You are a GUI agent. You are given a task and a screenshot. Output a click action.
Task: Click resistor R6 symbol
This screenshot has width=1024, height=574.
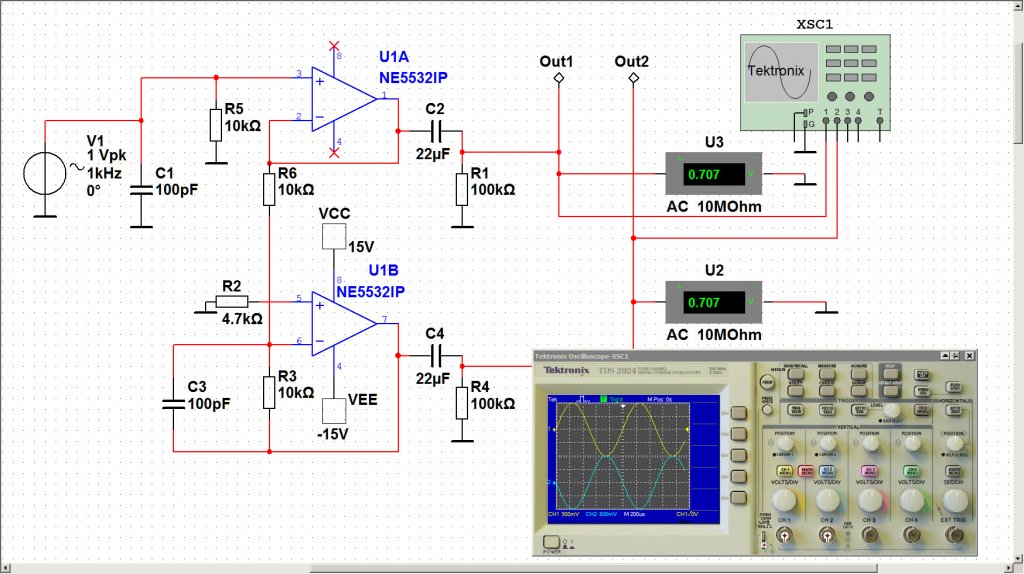coord(269,189)
